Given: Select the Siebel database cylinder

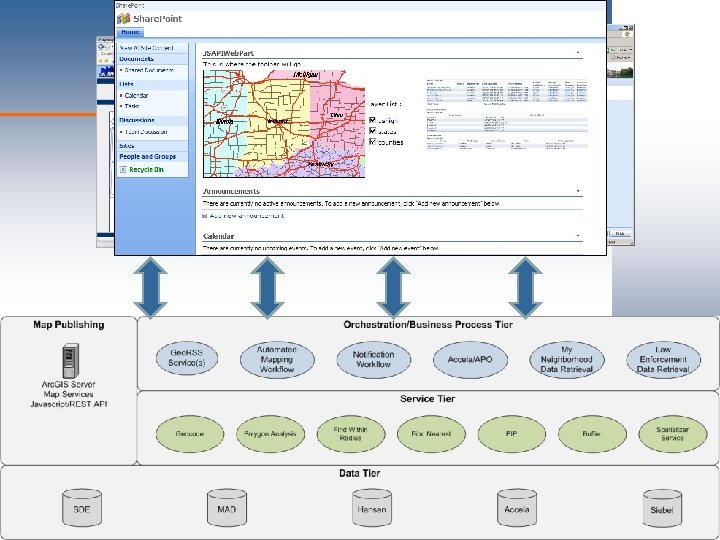Looking at the screenshot, I should click(662, 508).
